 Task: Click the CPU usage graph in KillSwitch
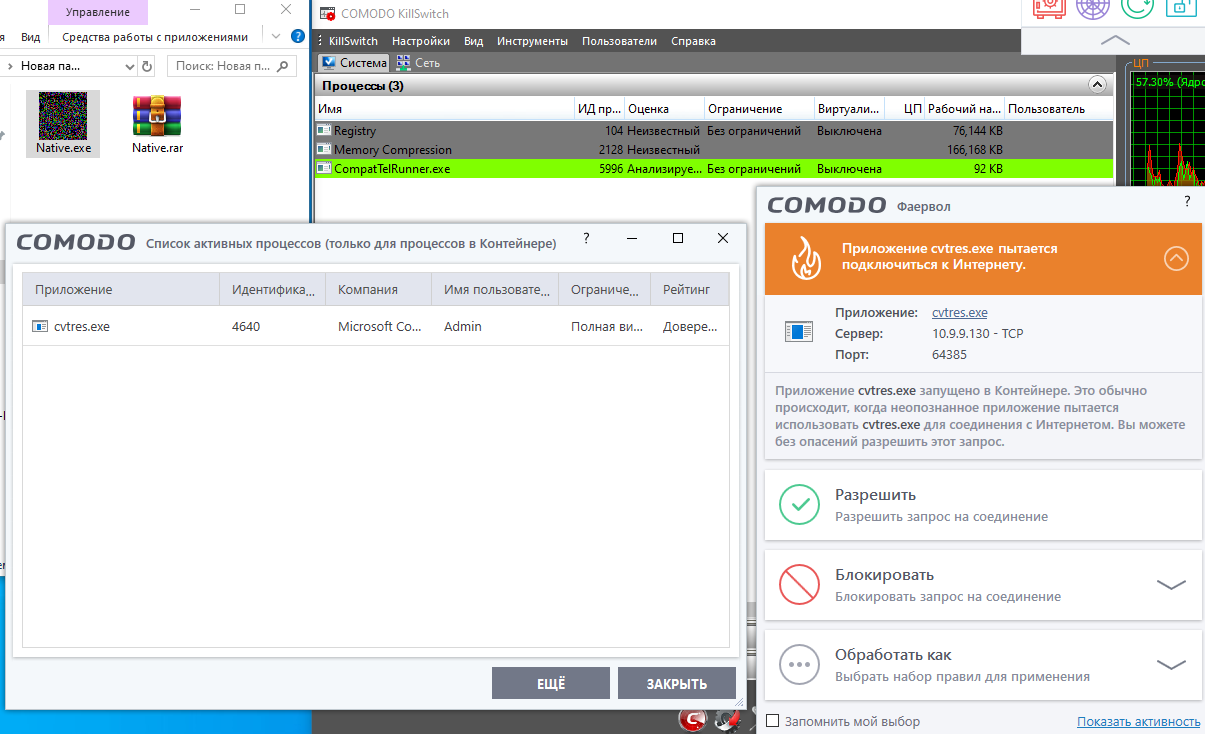[x=1166, y=130]
